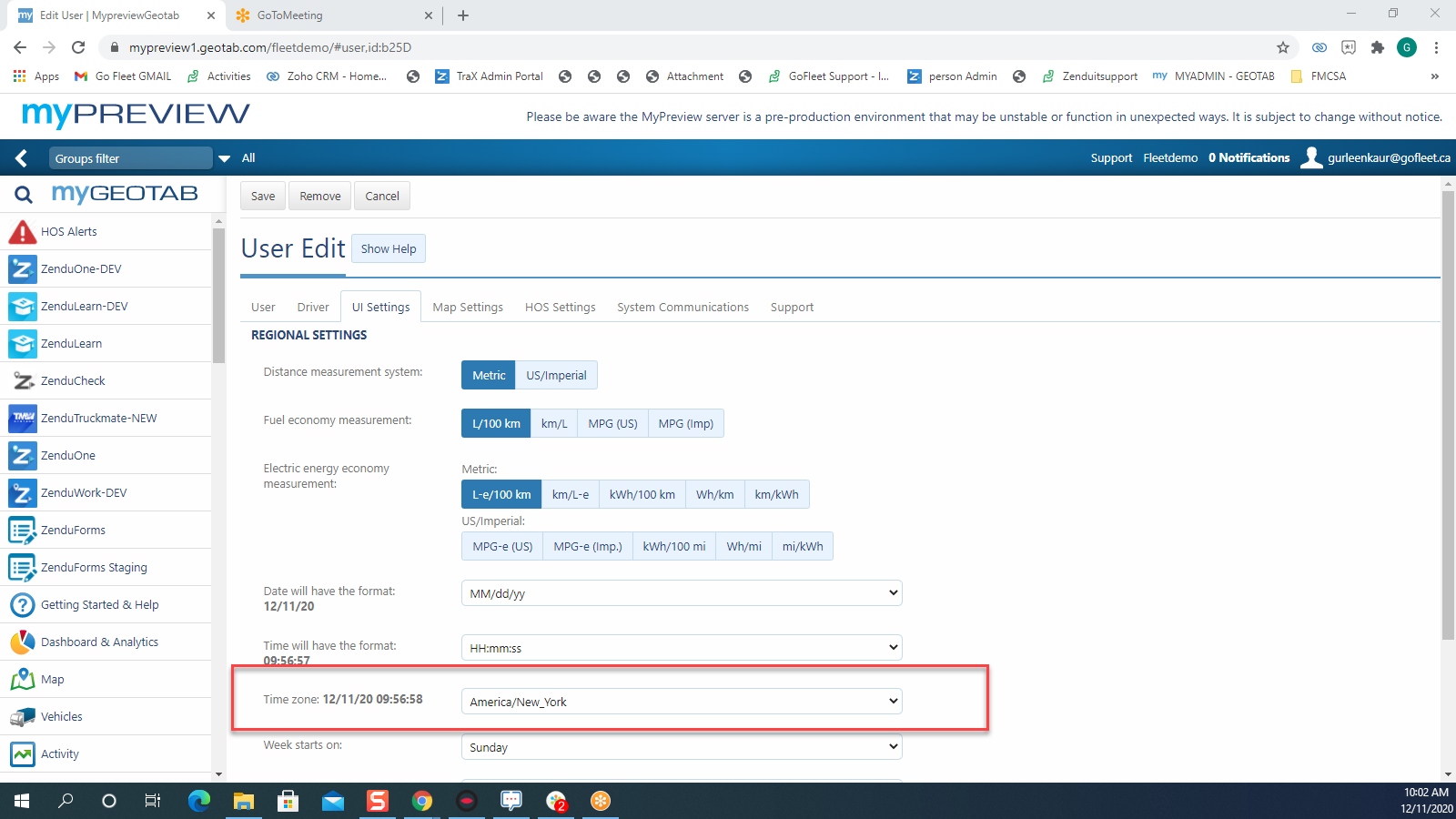Select MPG (US) fuel economy
The image size is (1456, 819).
coord(612,423)
